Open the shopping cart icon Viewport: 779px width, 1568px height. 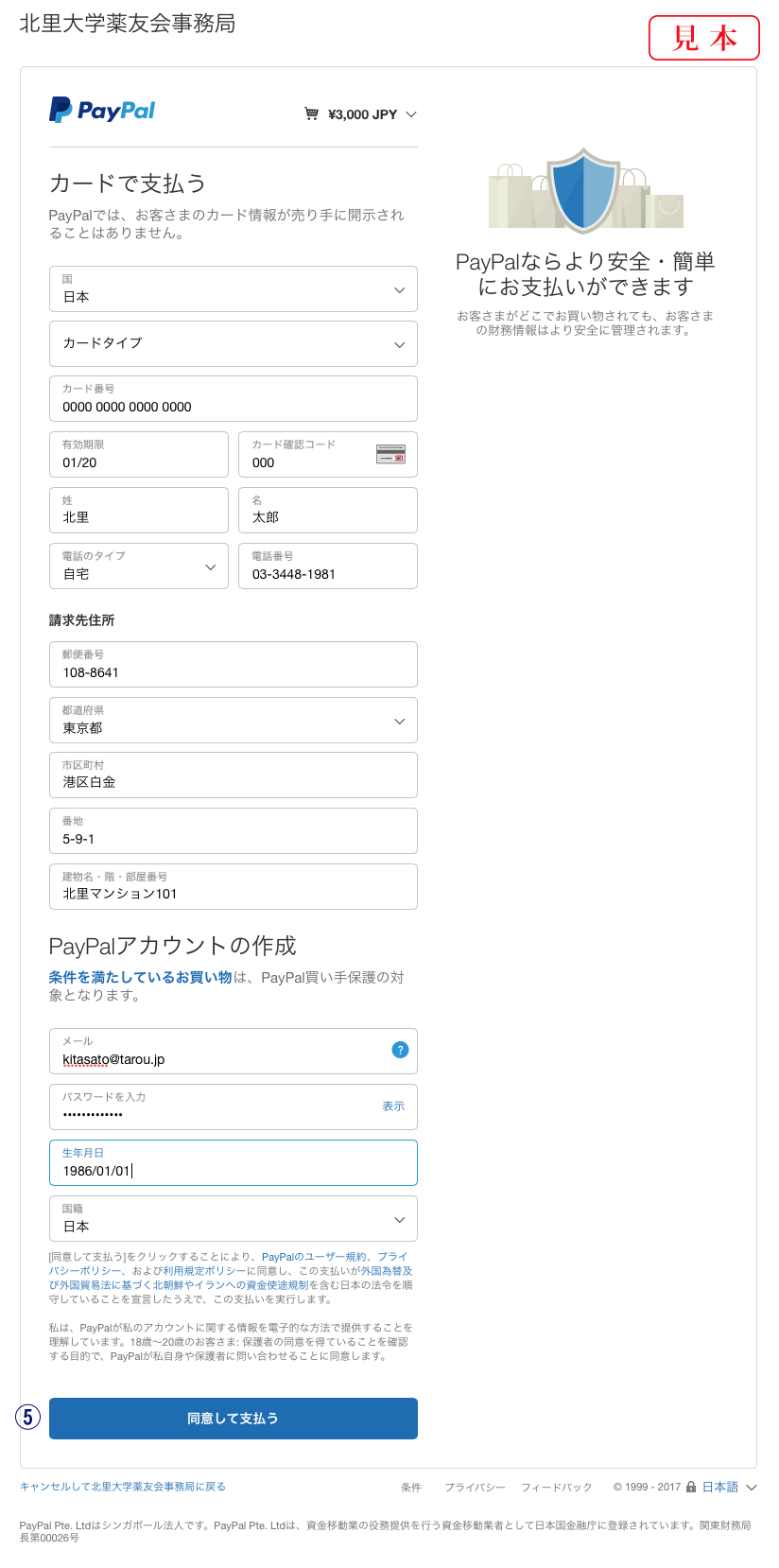(311, 114)
